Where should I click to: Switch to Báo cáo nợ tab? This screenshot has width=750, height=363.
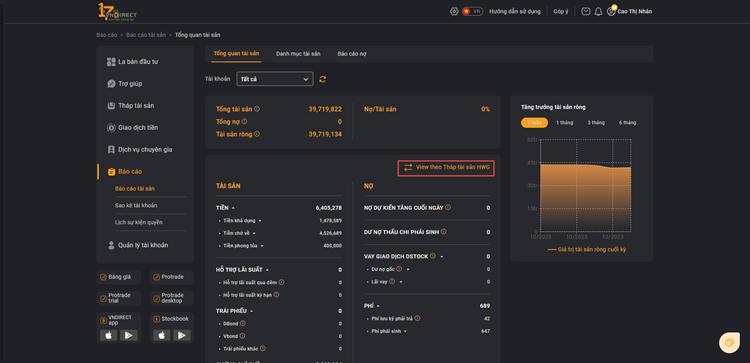352,54
